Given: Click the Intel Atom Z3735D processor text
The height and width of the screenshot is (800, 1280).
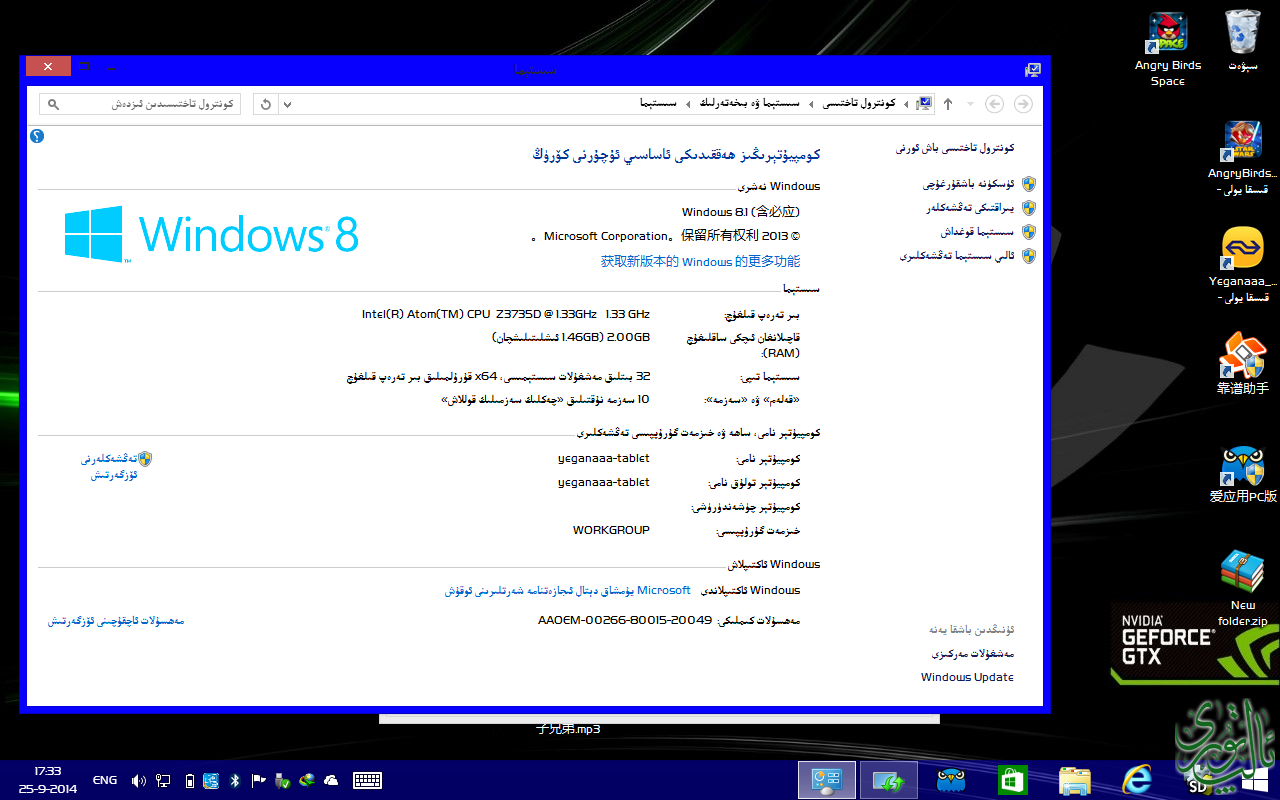Looking at the screenshot, I should [505, 314].
